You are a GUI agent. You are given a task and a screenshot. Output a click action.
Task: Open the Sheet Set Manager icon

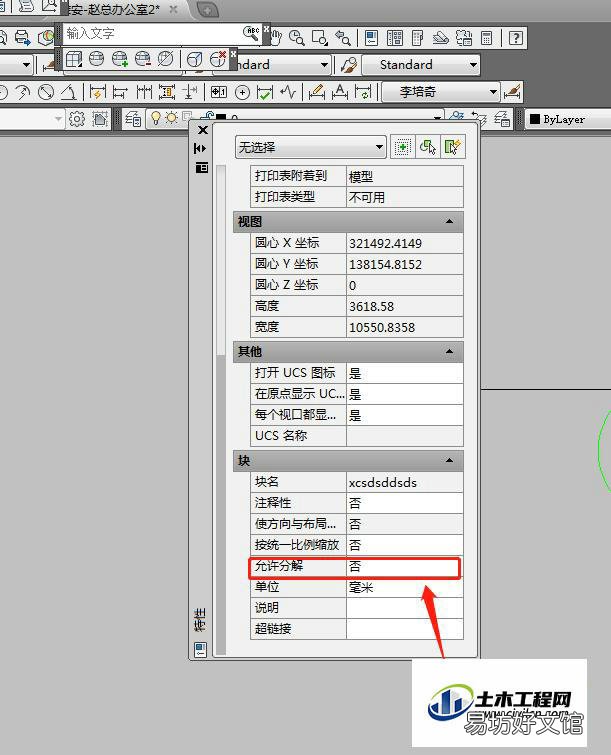441,38
